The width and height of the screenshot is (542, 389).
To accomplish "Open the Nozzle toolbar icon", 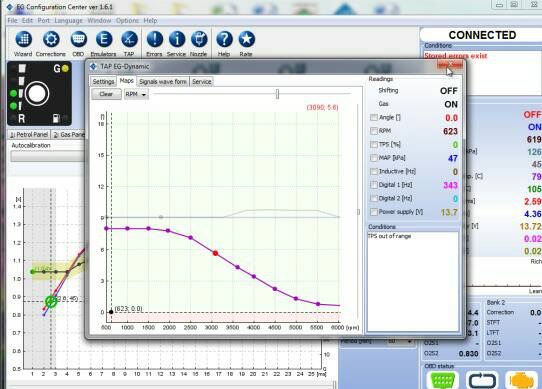I will [199, 39].
